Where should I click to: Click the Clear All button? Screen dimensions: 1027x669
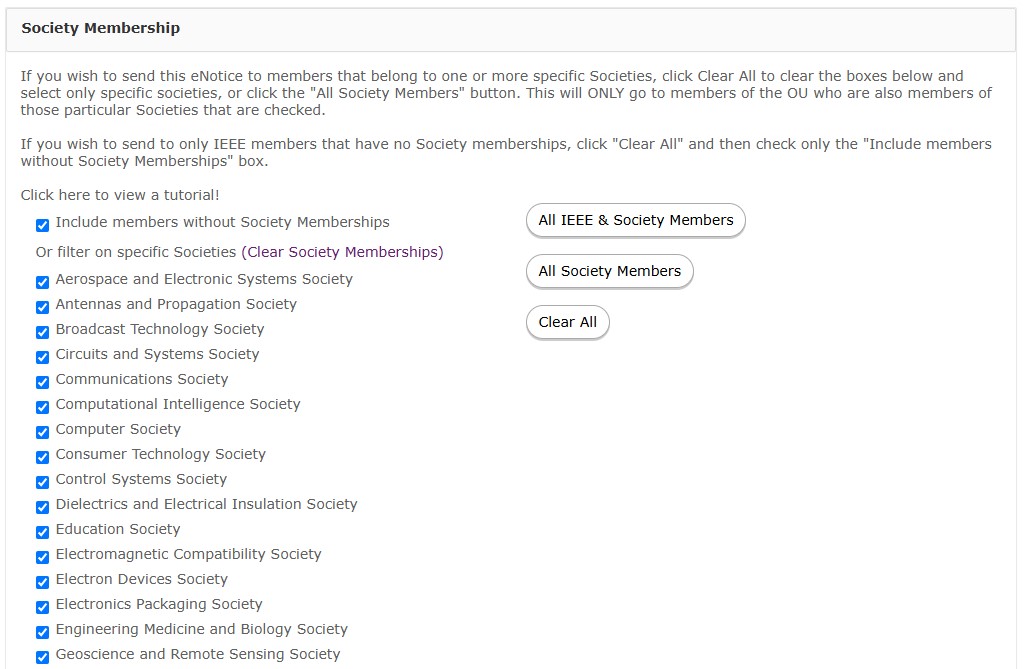pos(567,322)
